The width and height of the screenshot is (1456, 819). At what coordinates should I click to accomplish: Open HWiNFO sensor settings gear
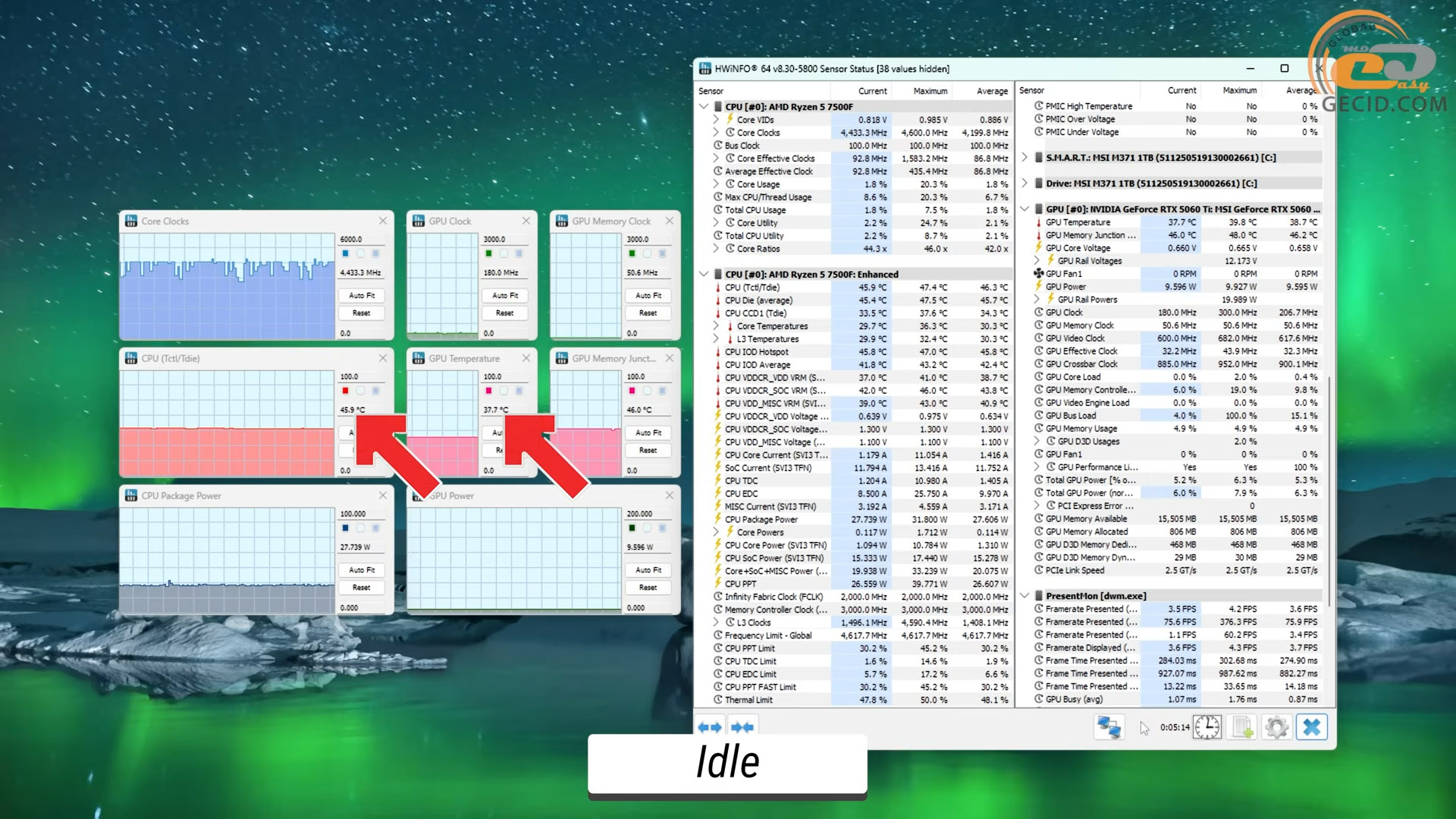pyautogui.click(x=1277, y=727)
